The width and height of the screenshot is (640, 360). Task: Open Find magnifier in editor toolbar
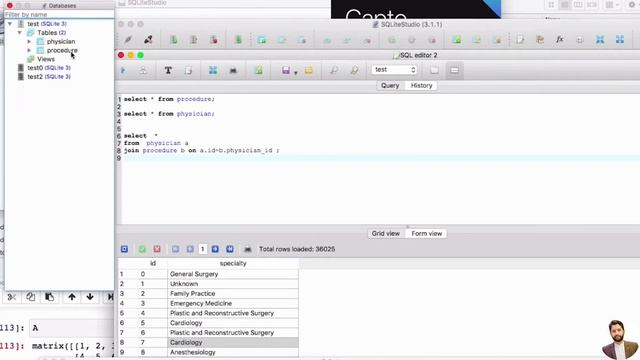[334, 70]
